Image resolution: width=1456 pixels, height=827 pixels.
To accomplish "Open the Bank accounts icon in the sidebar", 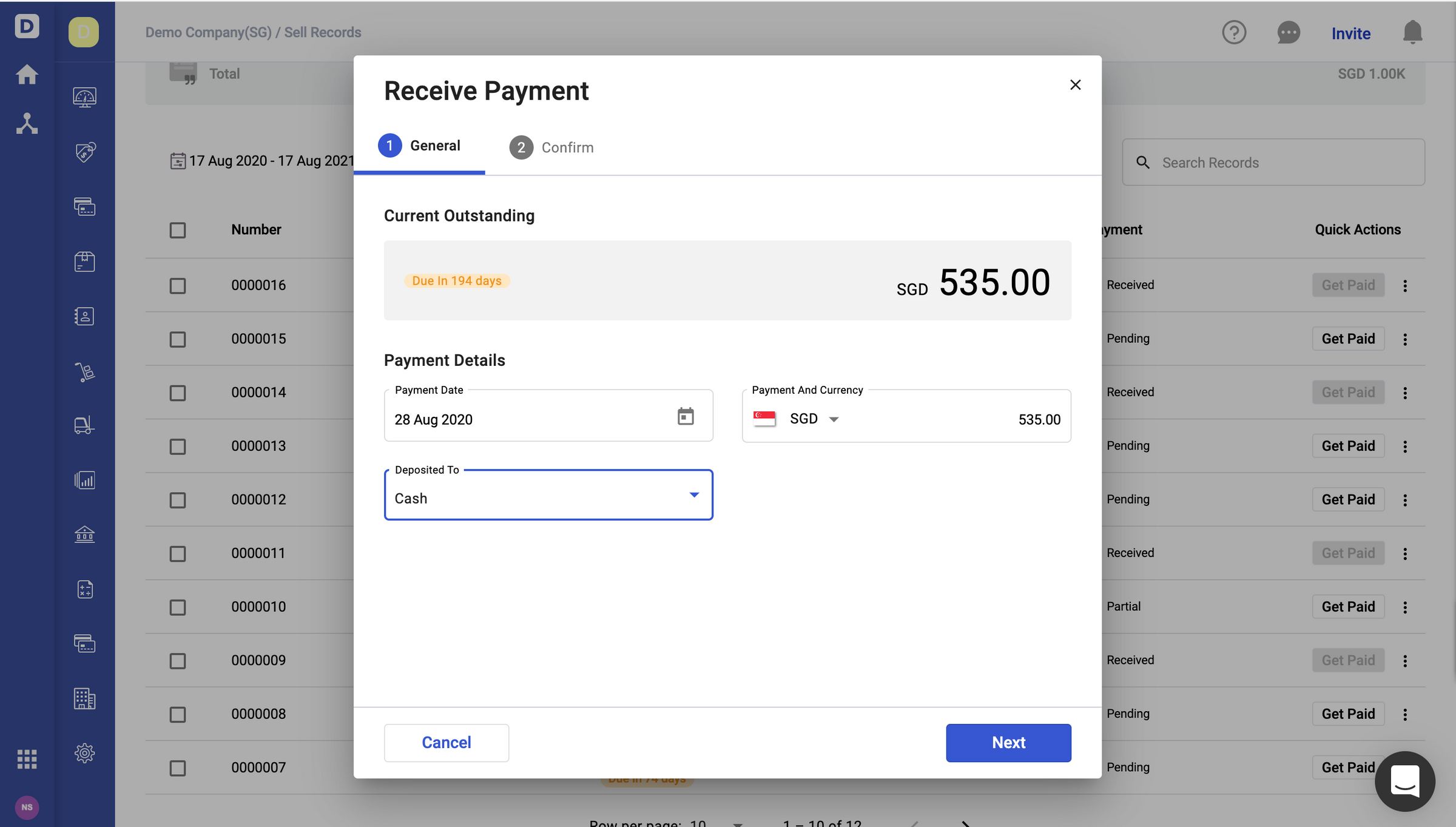I will pos(85,535).
